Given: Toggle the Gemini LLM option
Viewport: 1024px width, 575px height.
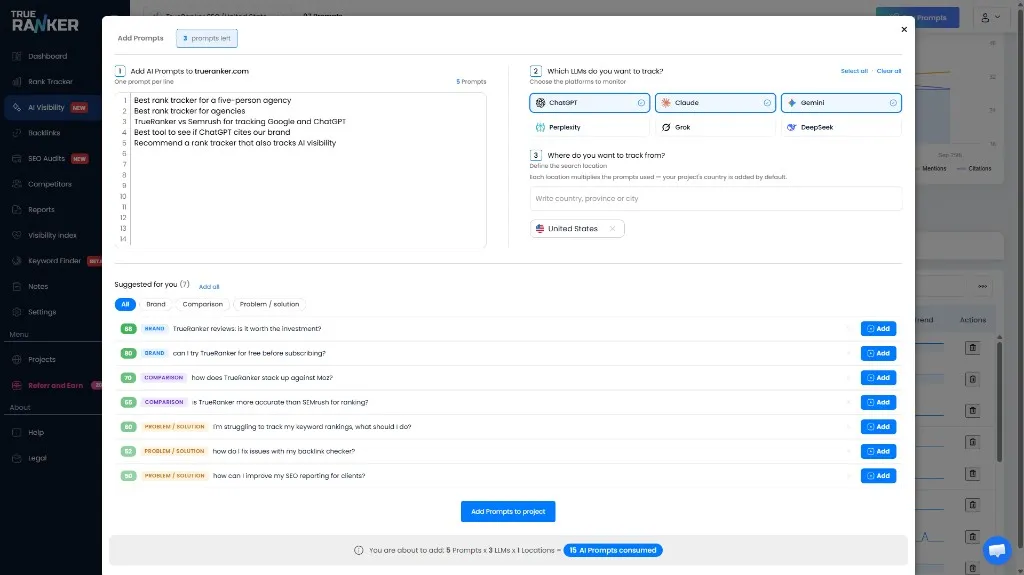Looking at the screenshot, I should pyautogui.click(x=841, y=103).
